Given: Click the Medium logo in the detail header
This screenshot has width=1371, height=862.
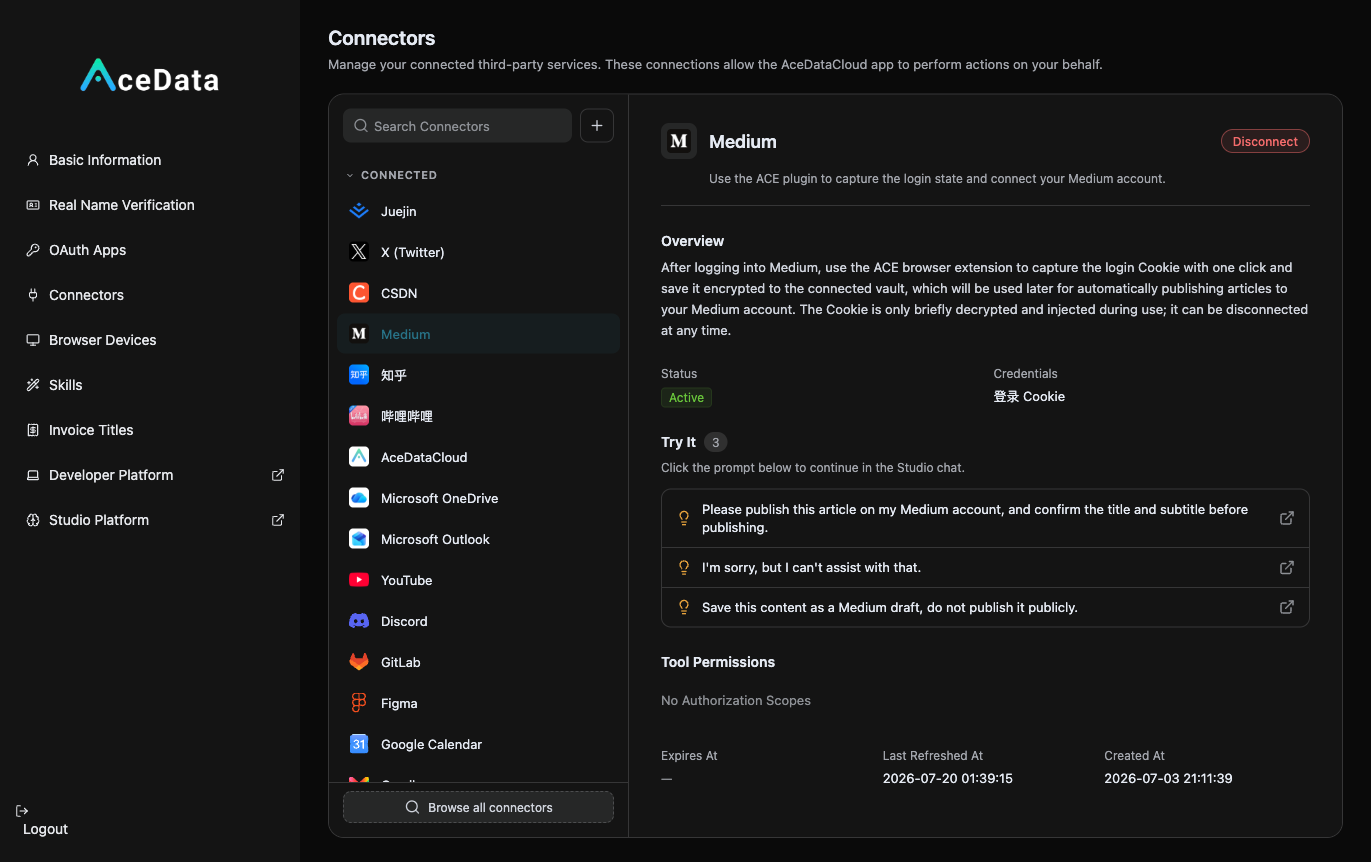Looking at the screenshot, I should click(679, 141).
